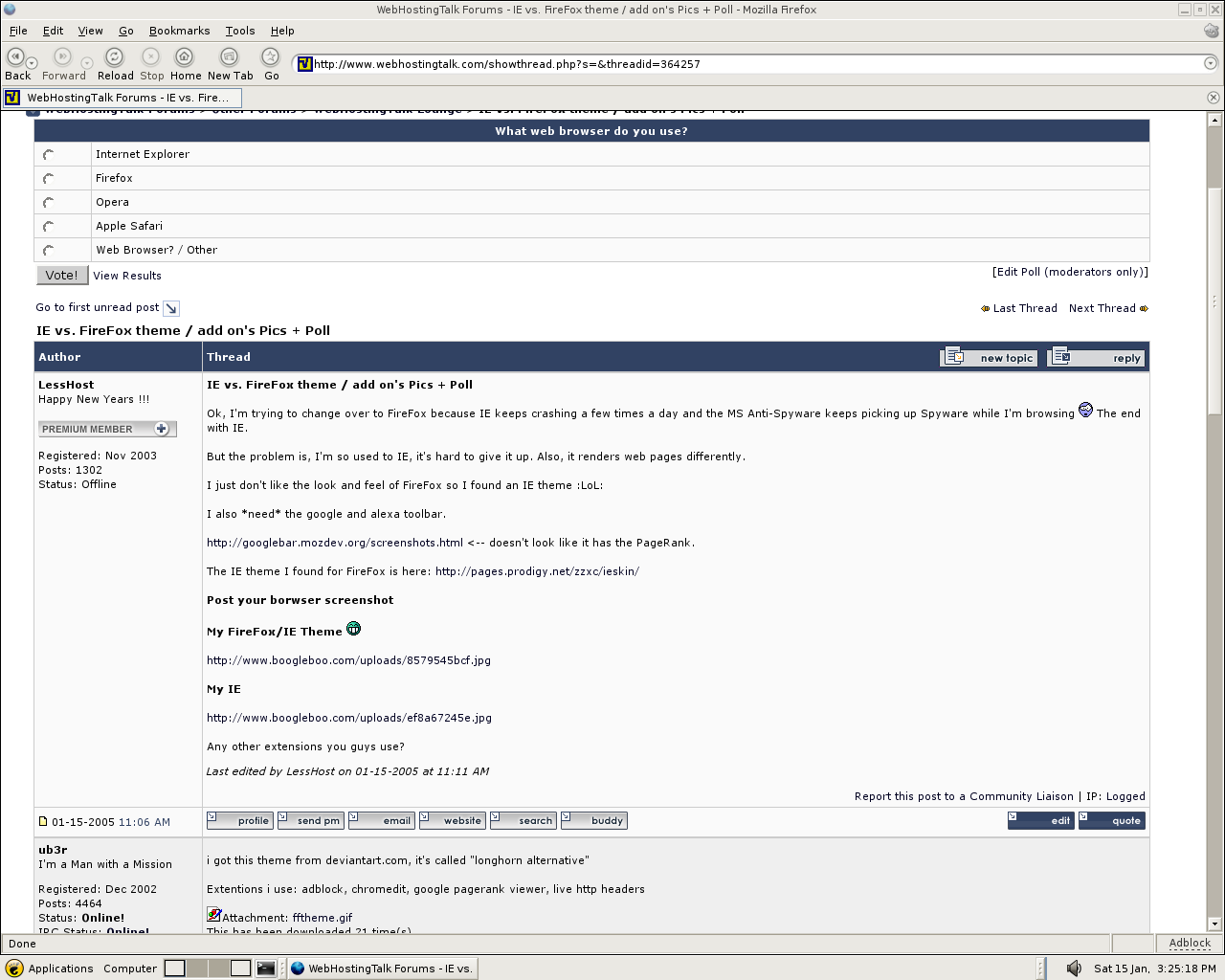Open a New Tab from toolbar

point(230,57)
